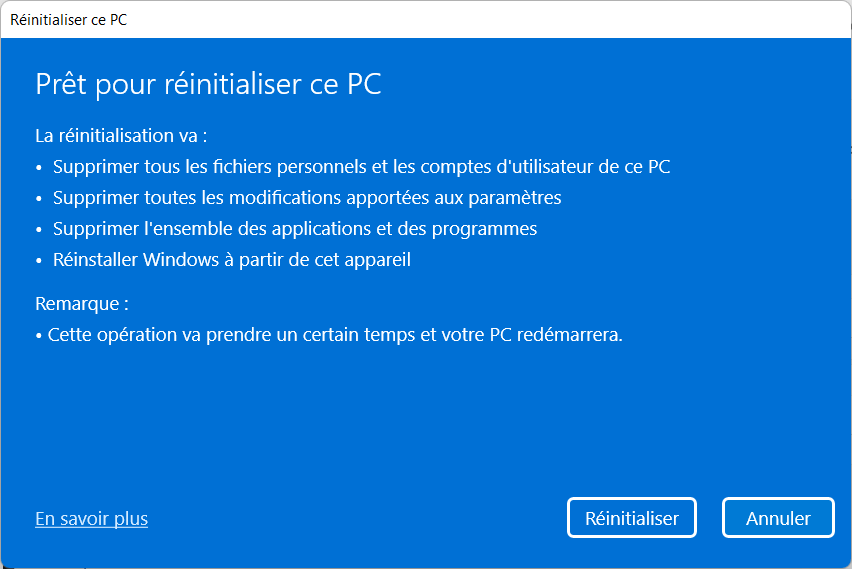The image size is (852, 569).
Task: Click bullet dot before Supprimer tous les fichiers
Action: [x=39, y=168]
